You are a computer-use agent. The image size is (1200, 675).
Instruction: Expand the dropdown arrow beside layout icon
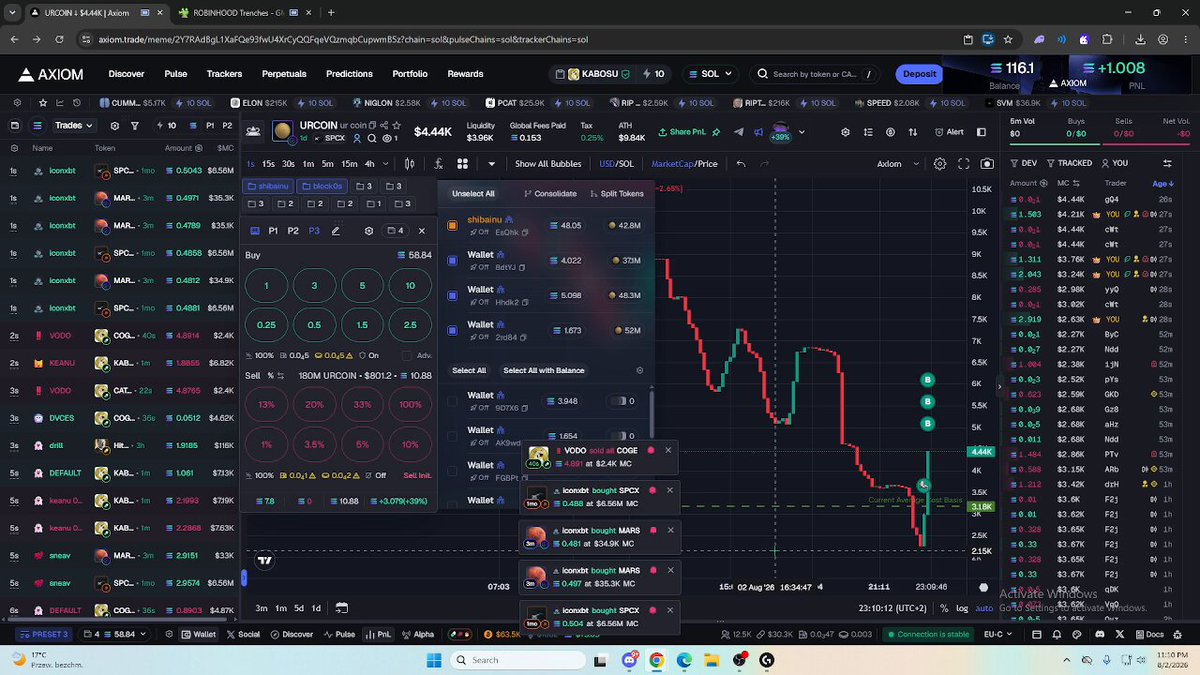coord(491,164)
